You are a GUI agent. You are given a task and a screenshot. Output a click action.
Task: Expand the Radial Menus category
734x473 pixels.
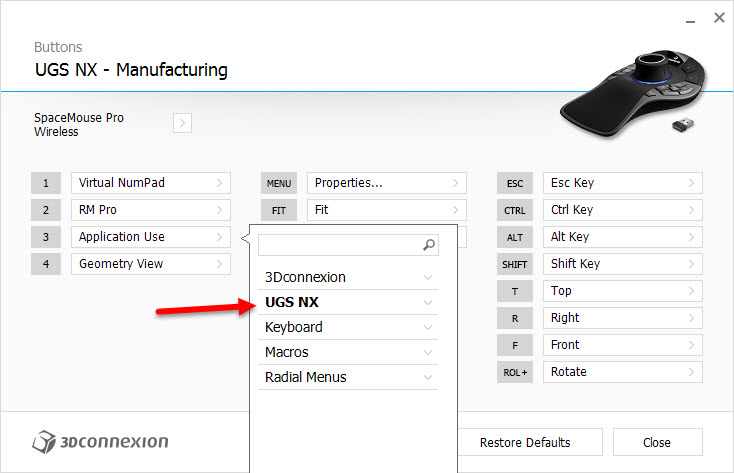[x=348, y=377]
